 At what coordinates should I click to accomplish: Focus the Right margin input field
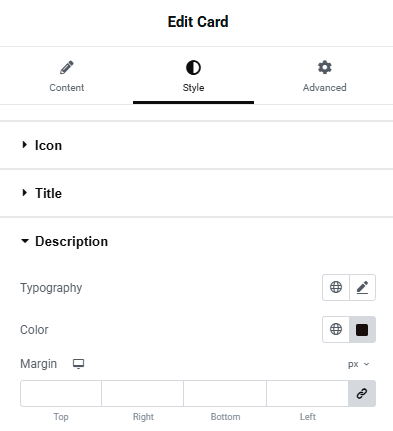(142, 393)
